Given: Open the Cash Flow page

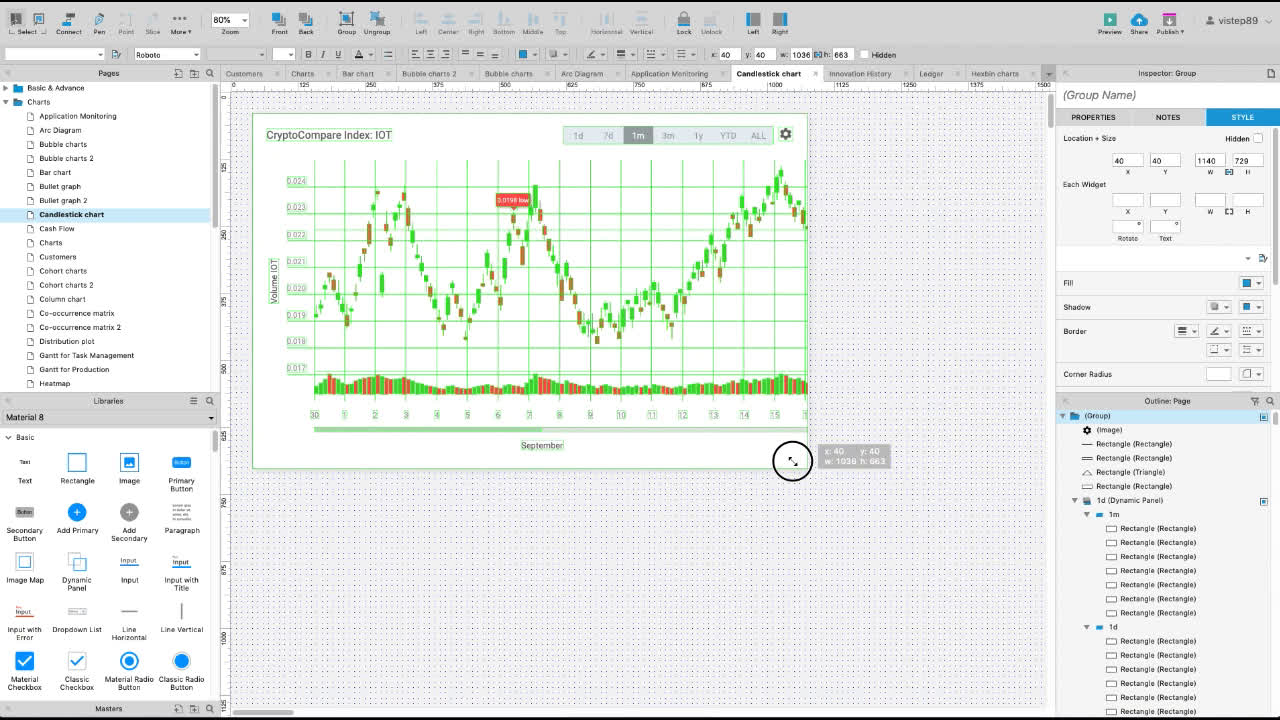Looking at the screenshot, I should 57,228.
